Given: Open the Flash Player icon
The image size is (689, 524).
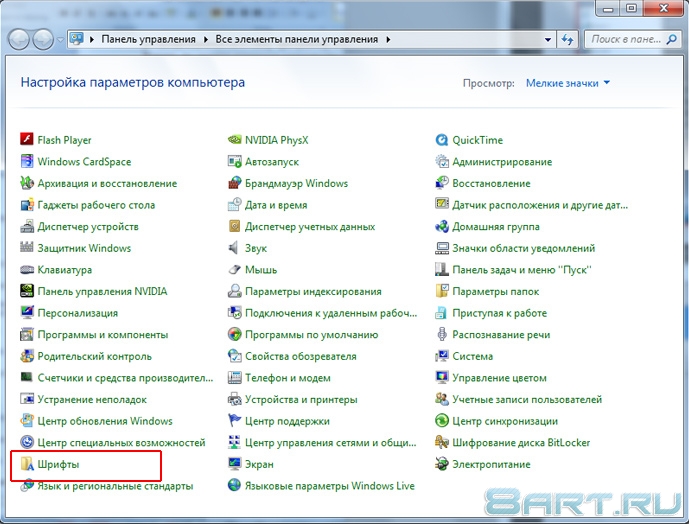Looking at the screenshot, I should pyautogui.click(x=27, y=140).
